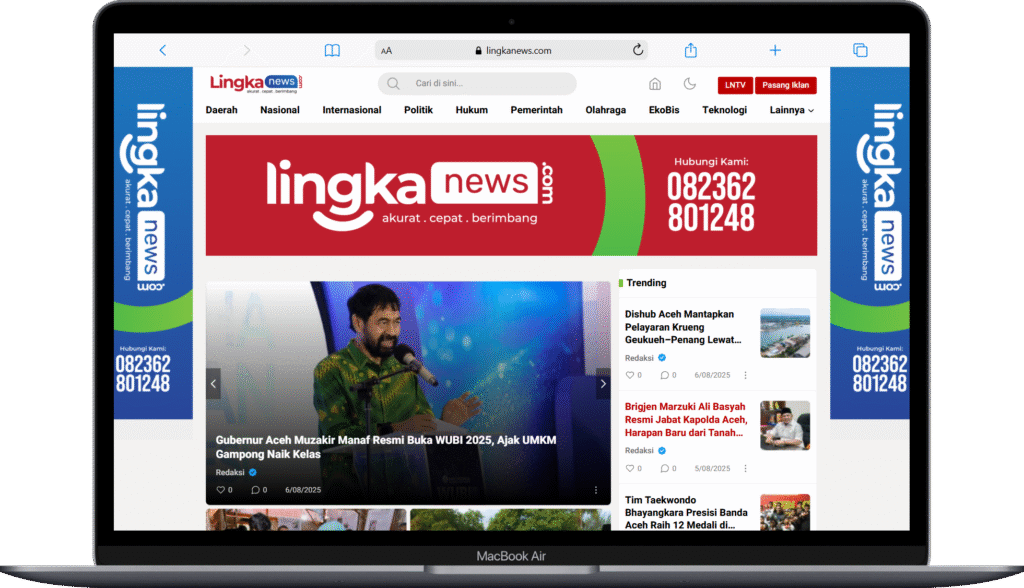The height and width of the screenshot is (588, 1024).
Task: Click the home icon in site header
Action: coord(655,84)
